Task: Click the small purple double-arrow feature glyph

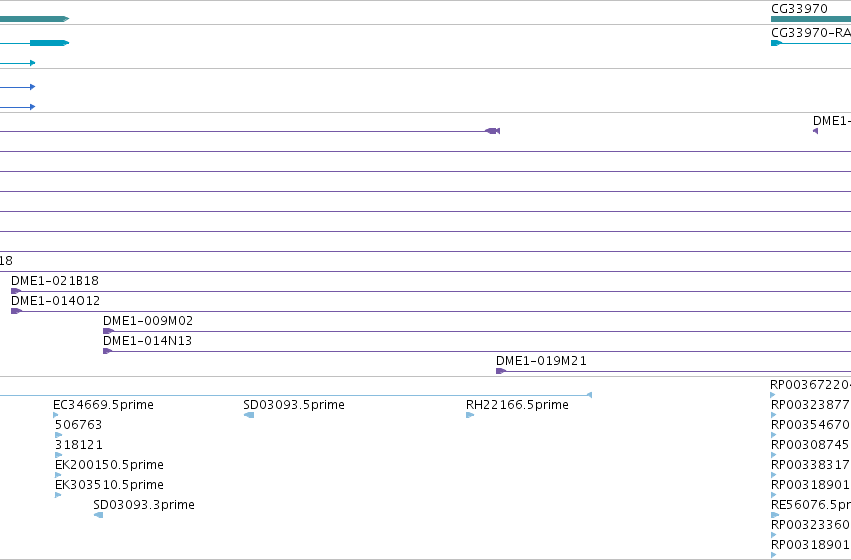Action: pyautogui.click(x=492, y=131)
